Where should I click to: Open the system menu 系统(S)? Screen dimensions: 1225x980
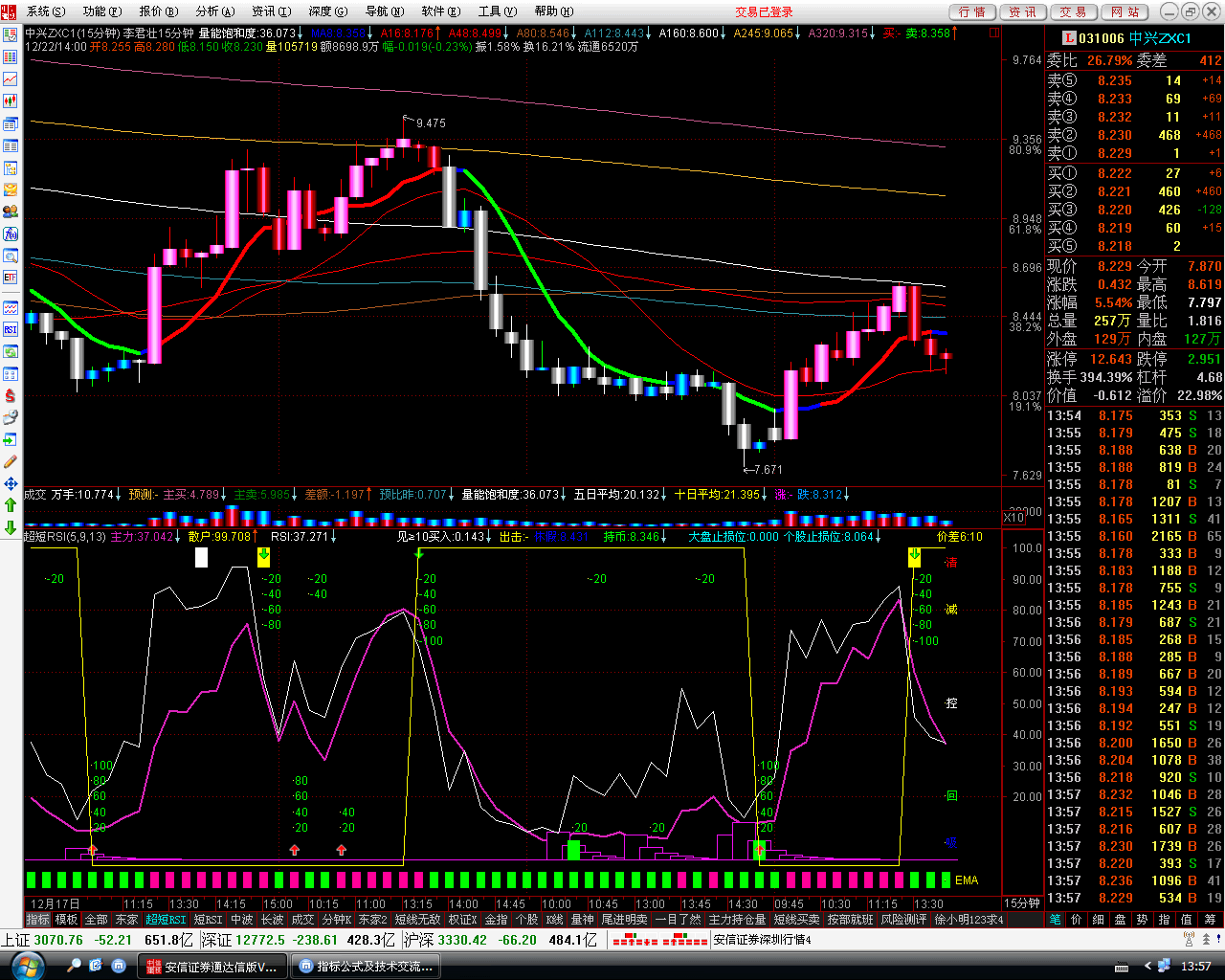coord(45,11)
